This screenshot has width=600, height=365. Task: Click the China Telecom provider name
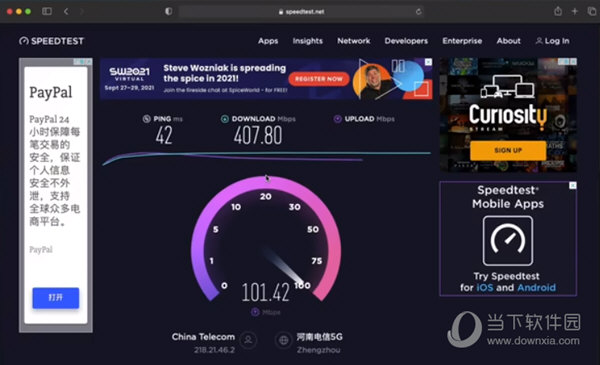pyautogui.click(x=203, y=337)
